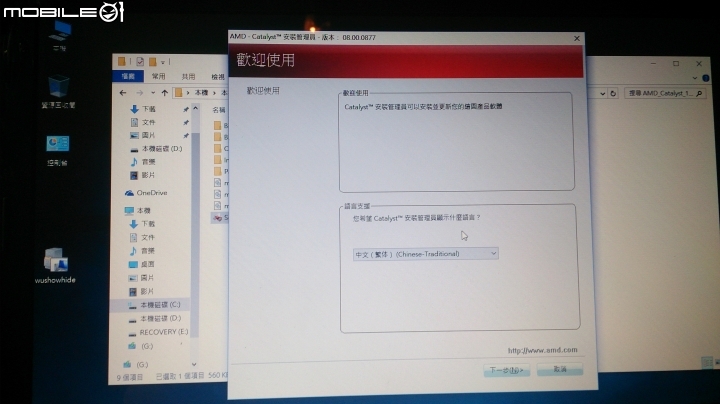Open the 資源回收筒 recycle bin desktop icon
The height and width of the screenshot is (404, 720).
tap(58, 91)
